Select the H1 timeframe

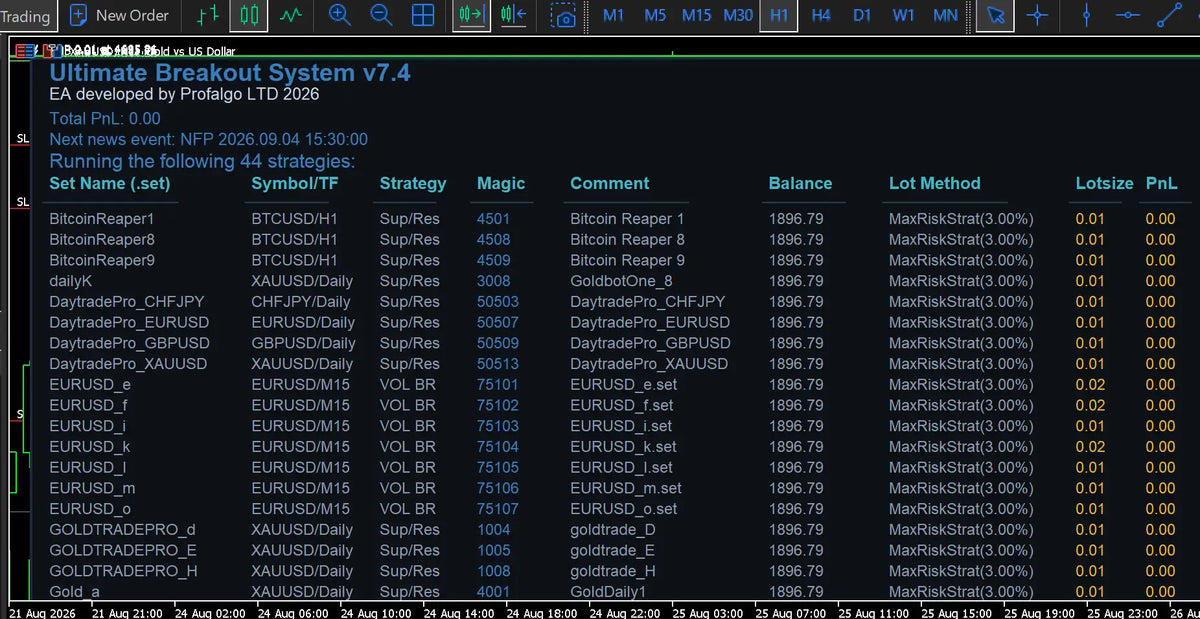pyautogui.click(x=780, y=15)
